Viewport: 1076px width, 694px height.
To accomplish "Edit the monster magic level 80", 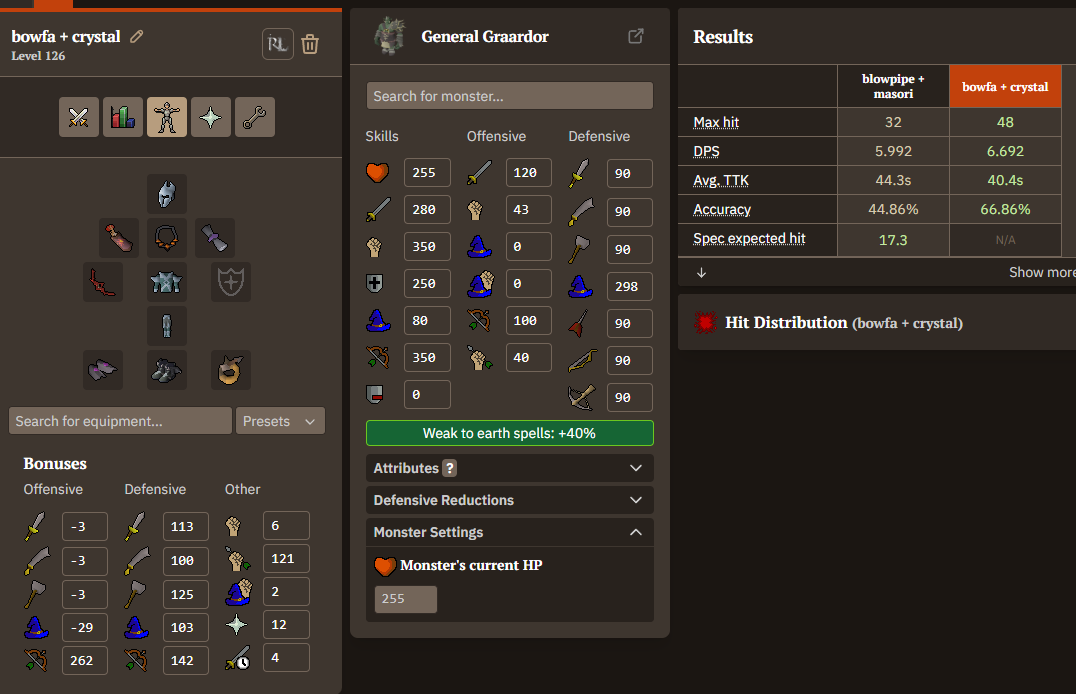I will click(x=427, y=321).
